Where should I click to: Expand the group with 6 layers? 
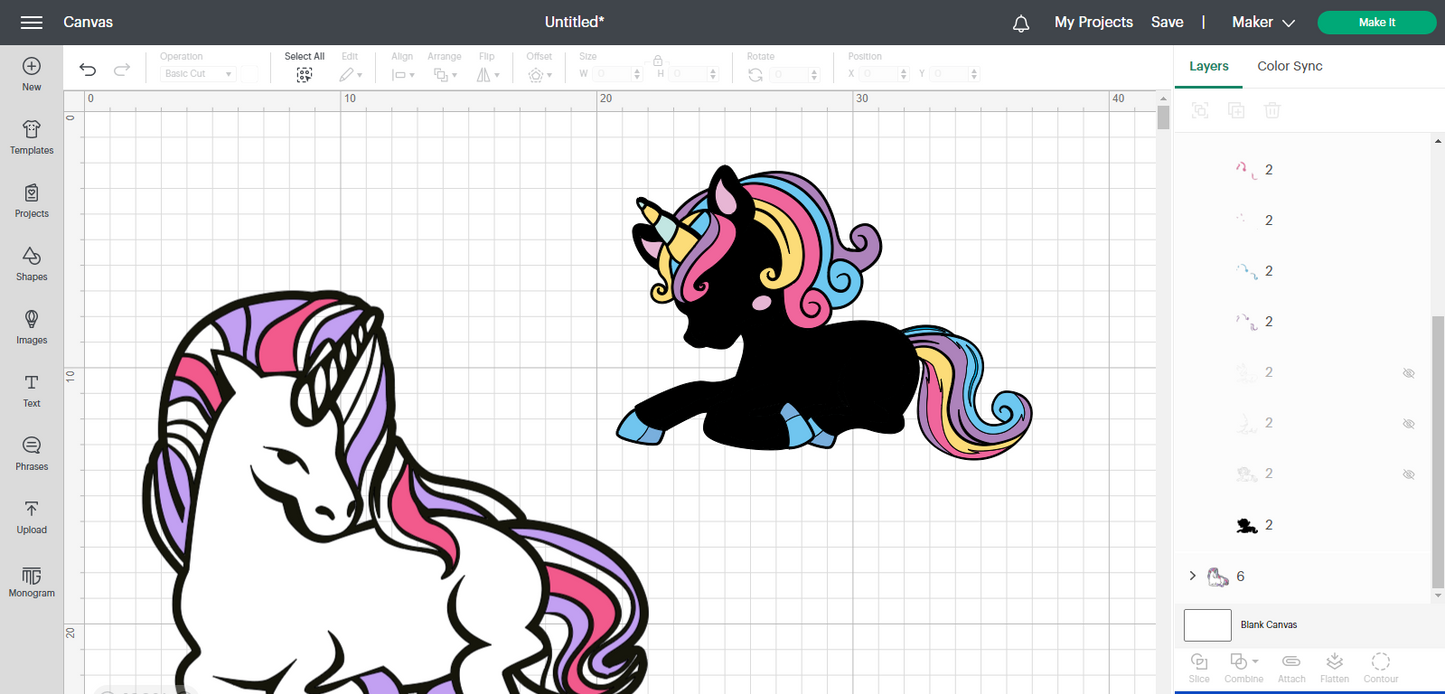click(1192, 576)
